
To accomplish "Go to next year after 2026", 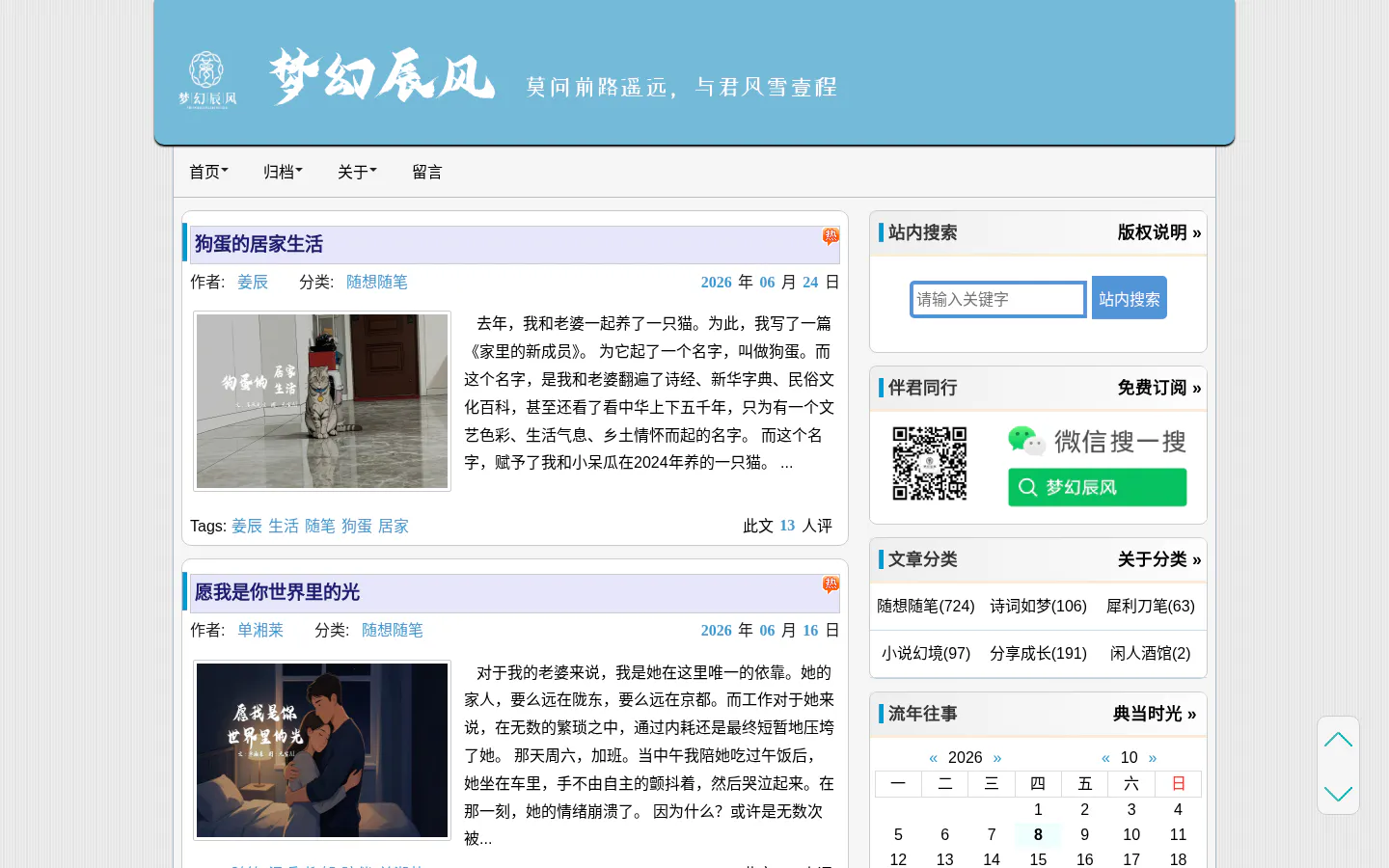I will [997, 758].
